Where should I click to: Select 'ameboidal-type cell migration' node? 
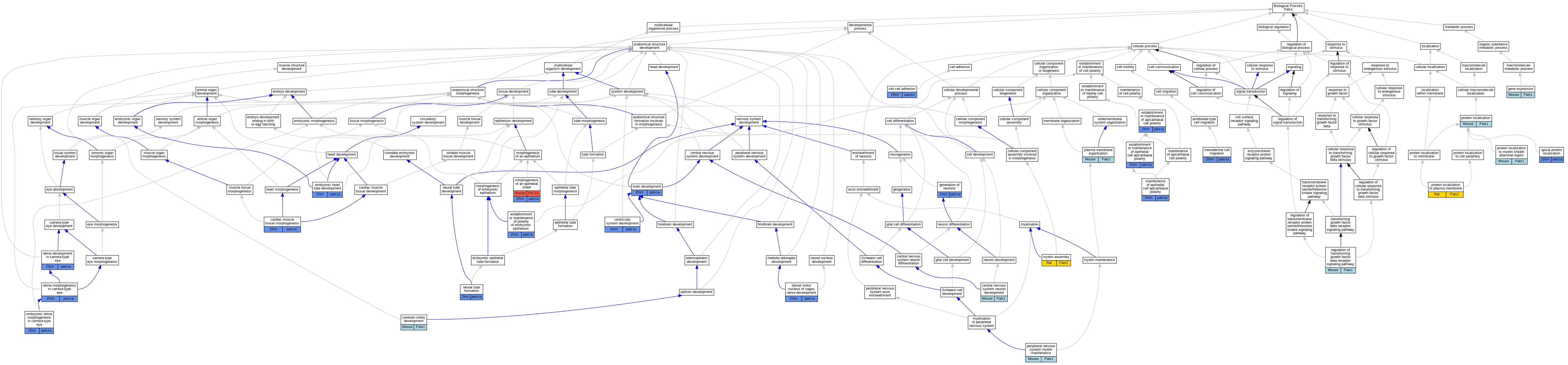(1204, 121)
